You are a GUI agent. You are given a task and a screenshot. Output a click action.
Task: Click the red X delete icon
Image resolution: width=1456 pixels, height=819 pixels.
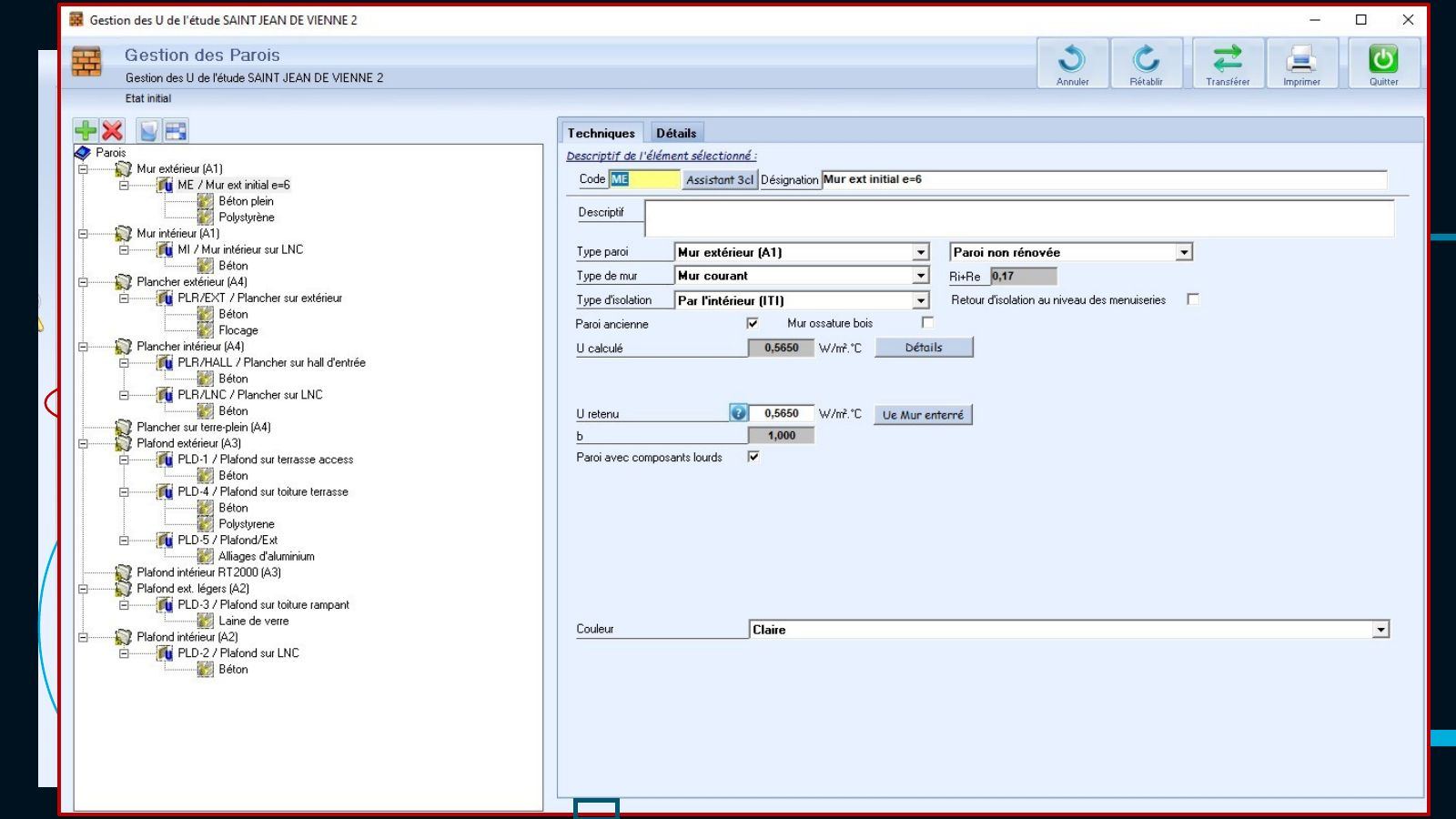click(112, 131)
